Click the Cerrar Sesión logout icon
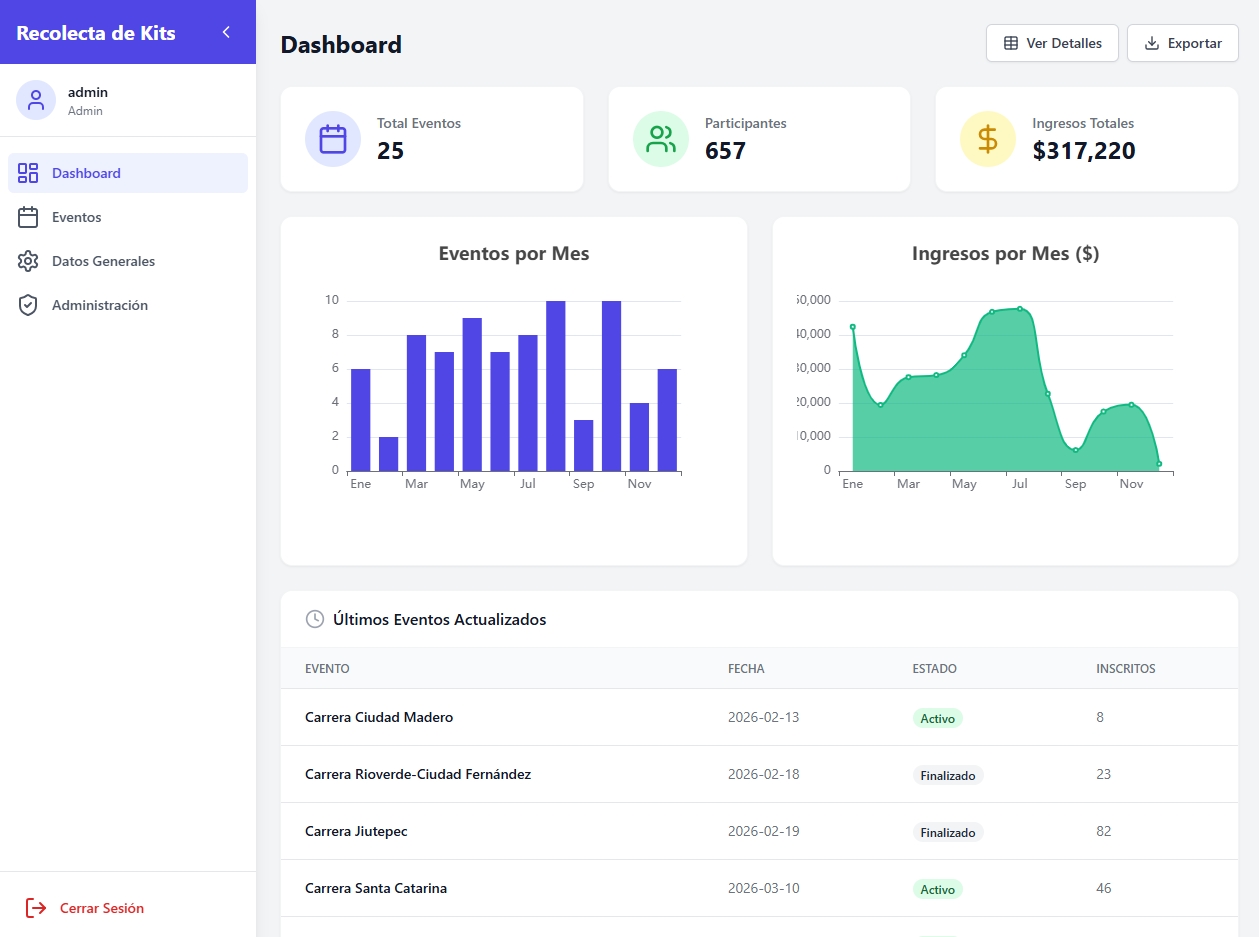 point(36,908)
